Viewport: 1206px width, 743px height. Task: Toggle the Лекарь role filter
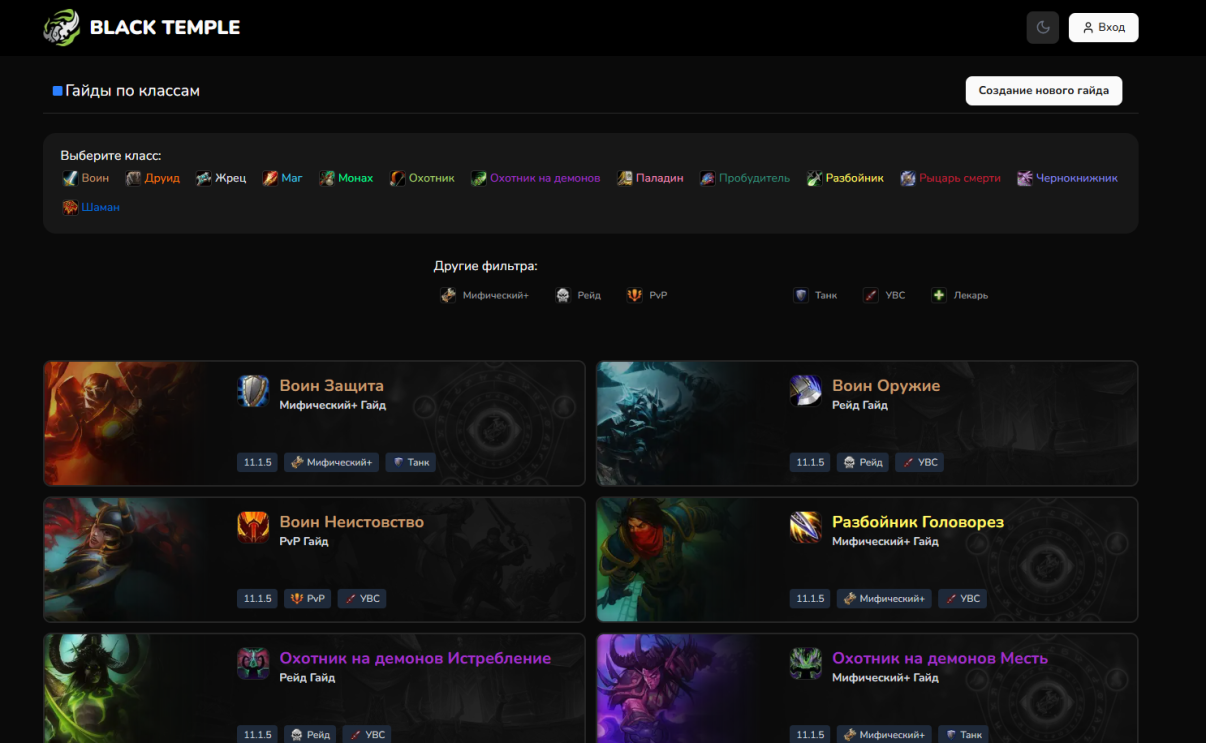point(960,295)
